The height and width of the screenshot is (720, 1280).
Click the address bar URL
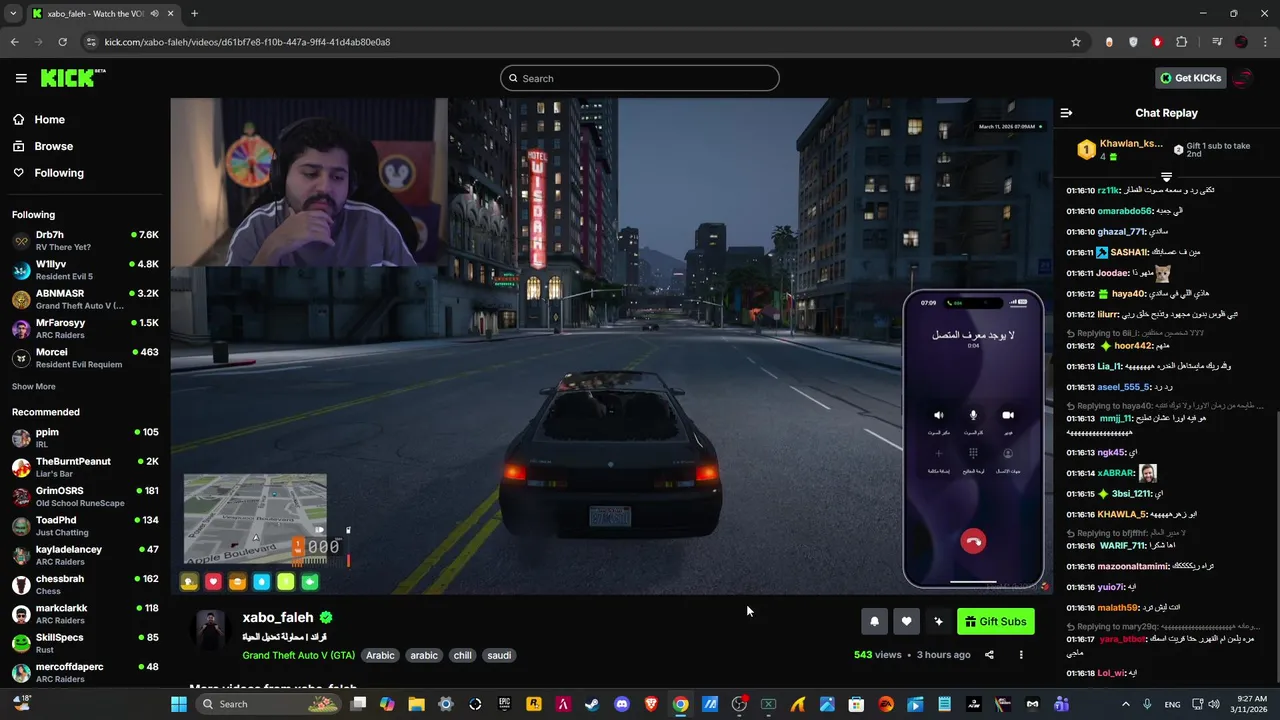coord(247,42)
